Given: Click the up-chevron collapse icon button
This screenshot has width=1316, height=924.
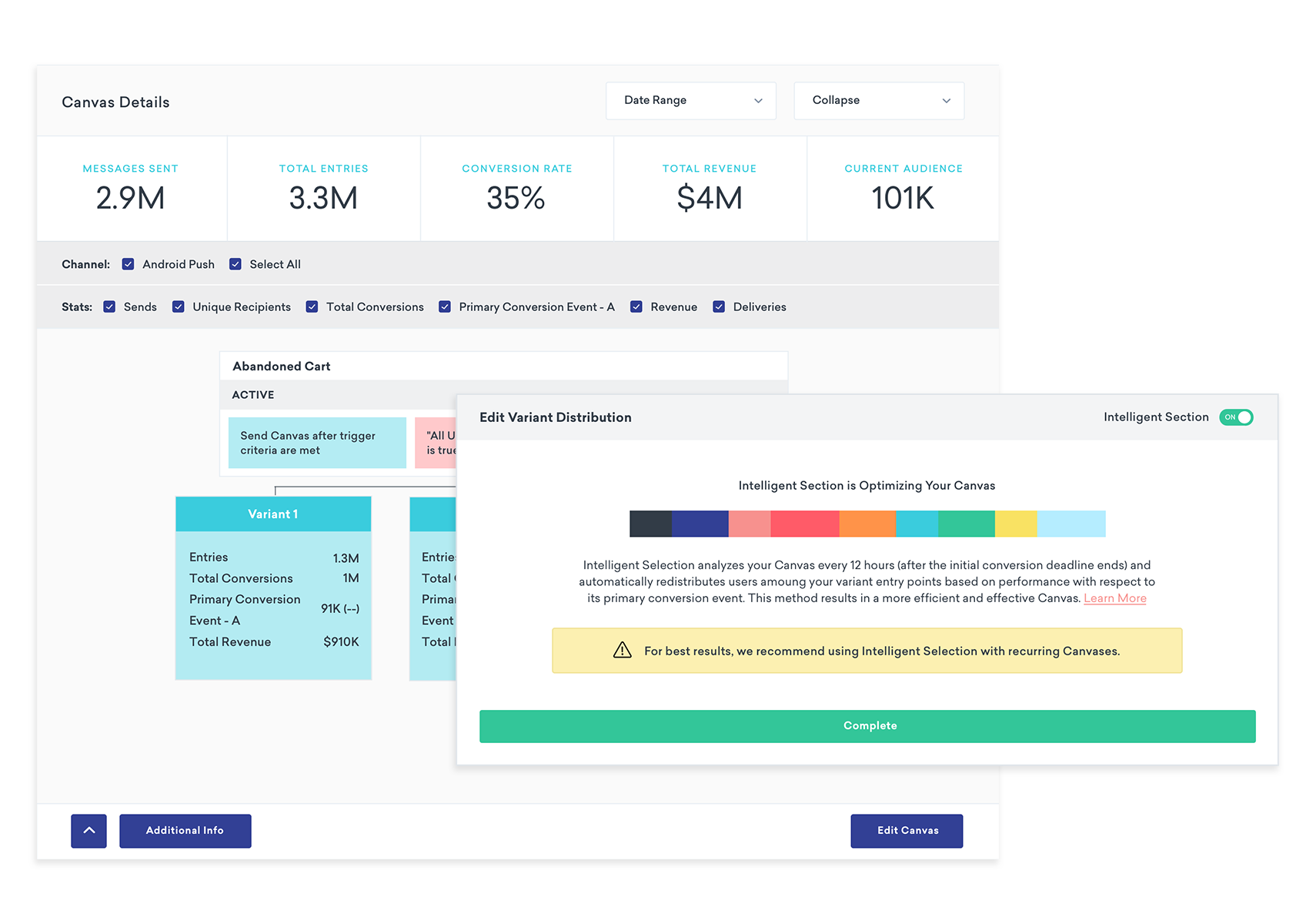Looking at the screenshot, I should [x=89, y=831].
